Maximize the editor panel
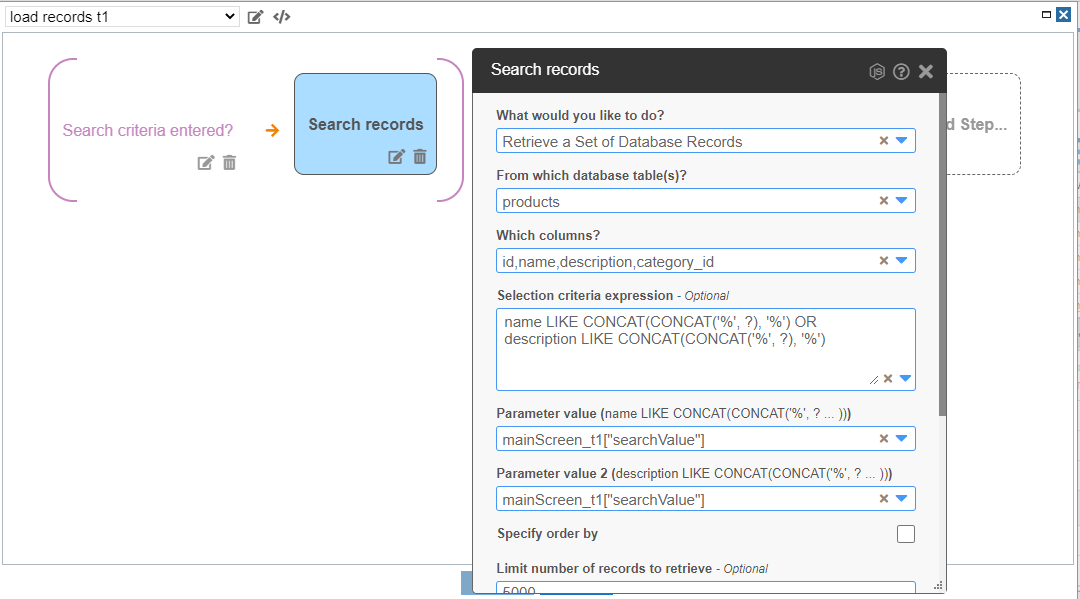Screen dimensions: 1080x599 pyautogui.click(x=1046, y=14)
